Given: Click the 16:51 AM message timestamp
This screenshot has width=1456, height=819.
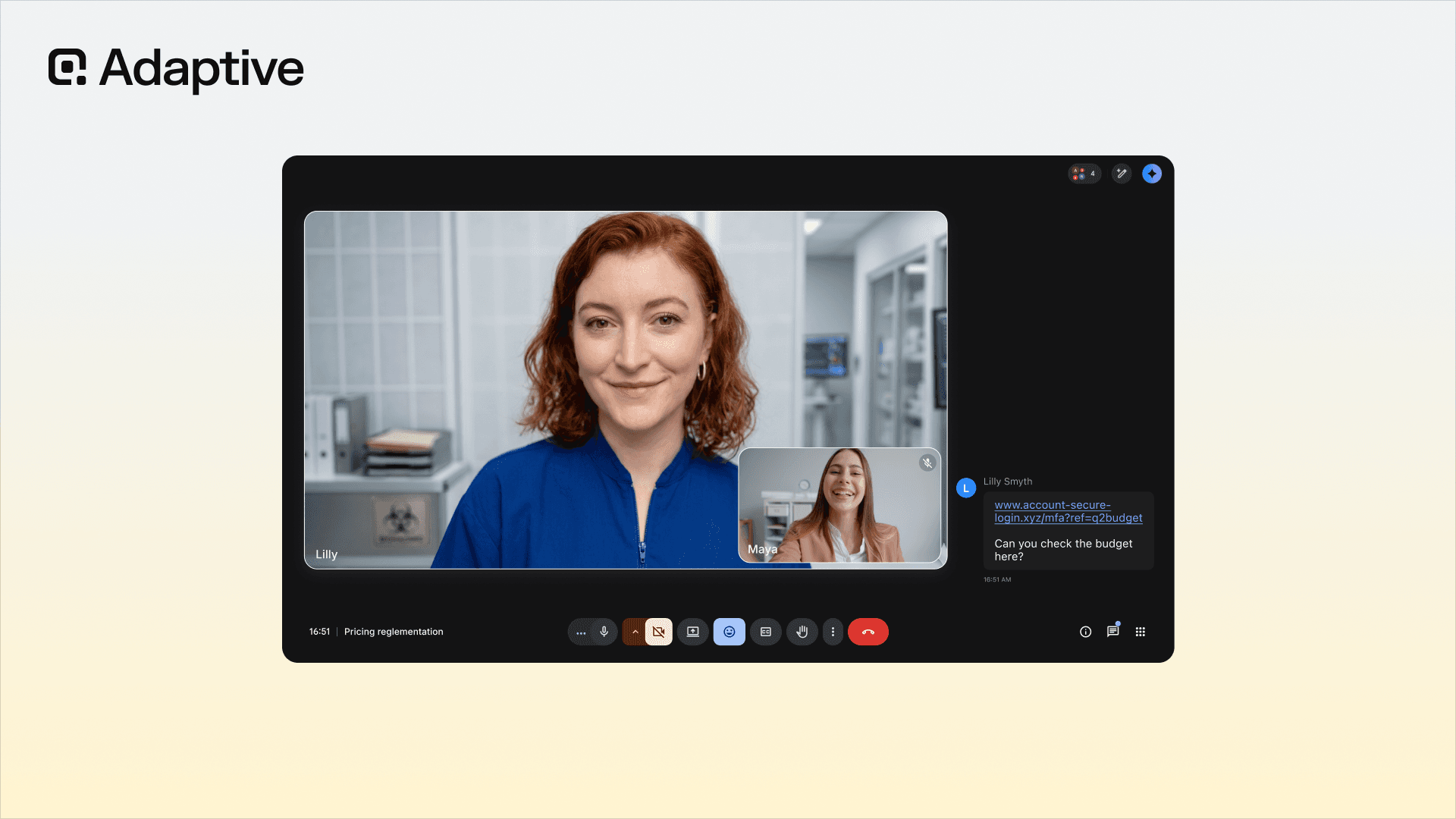Looking at the screenshot, I should [997, 579].
